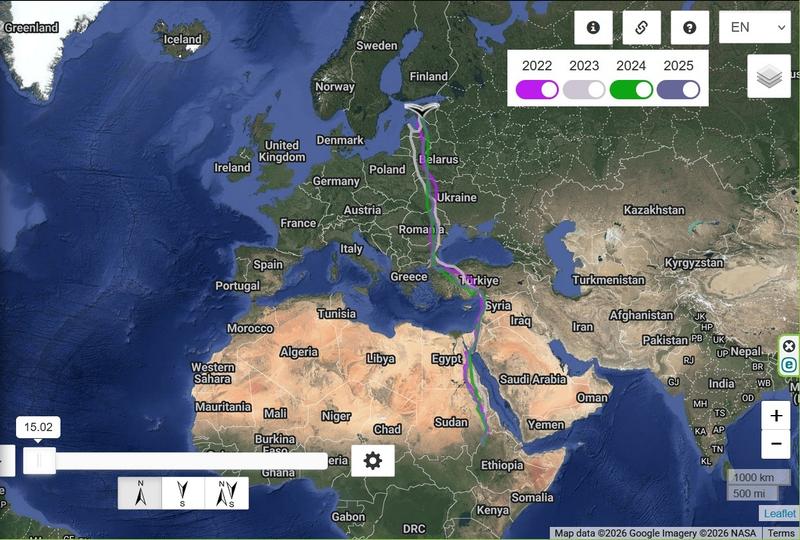Open the info button
This screenshot has width=800, height=540.
pos(593,28)
